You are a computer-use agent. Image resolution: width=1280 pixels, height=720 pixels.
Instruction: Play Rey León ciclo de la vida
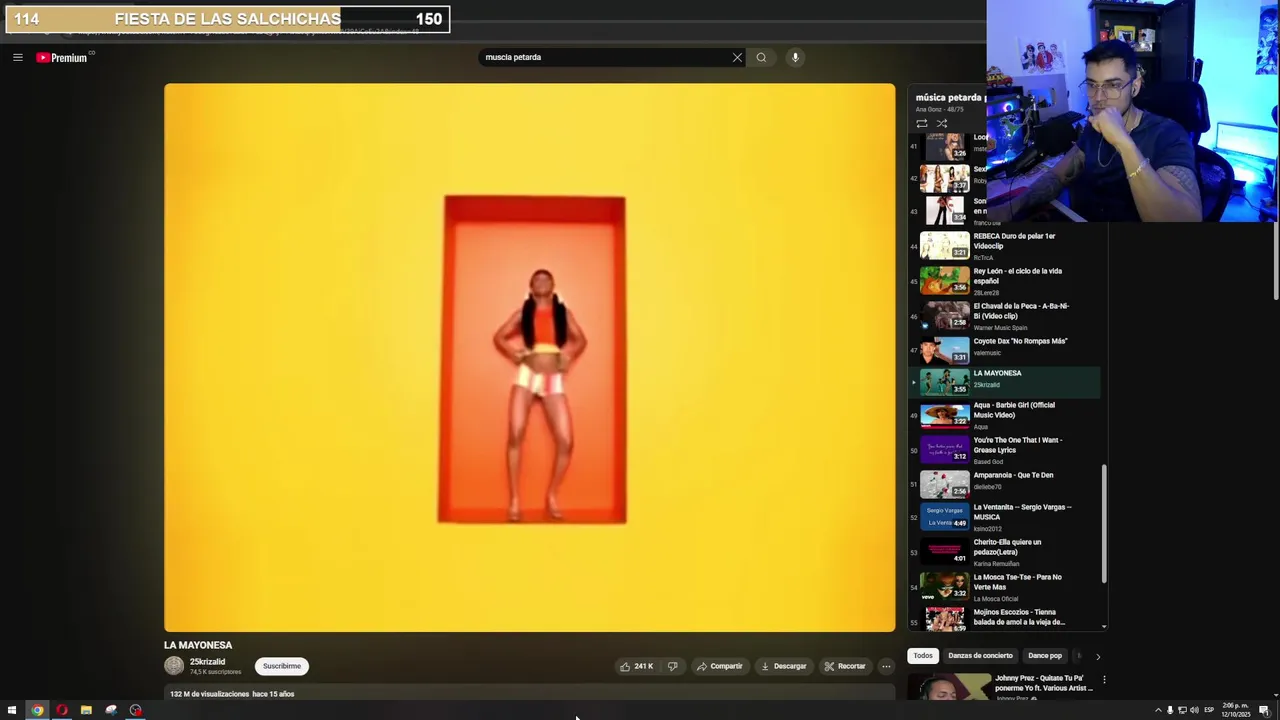[1005, 280]
